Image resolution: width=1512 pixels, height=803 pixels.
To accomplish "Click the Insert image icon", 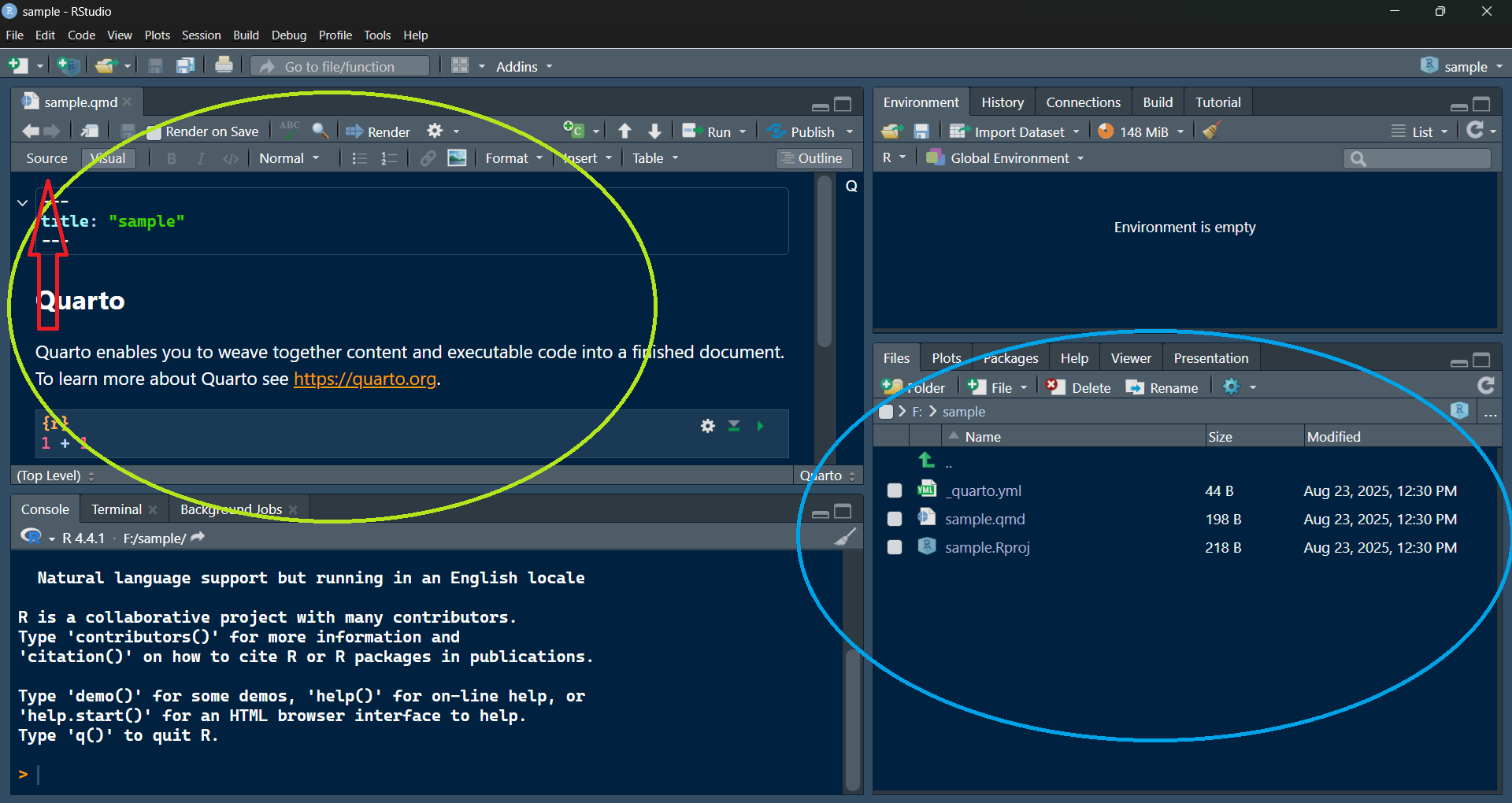I will [457, 158].
